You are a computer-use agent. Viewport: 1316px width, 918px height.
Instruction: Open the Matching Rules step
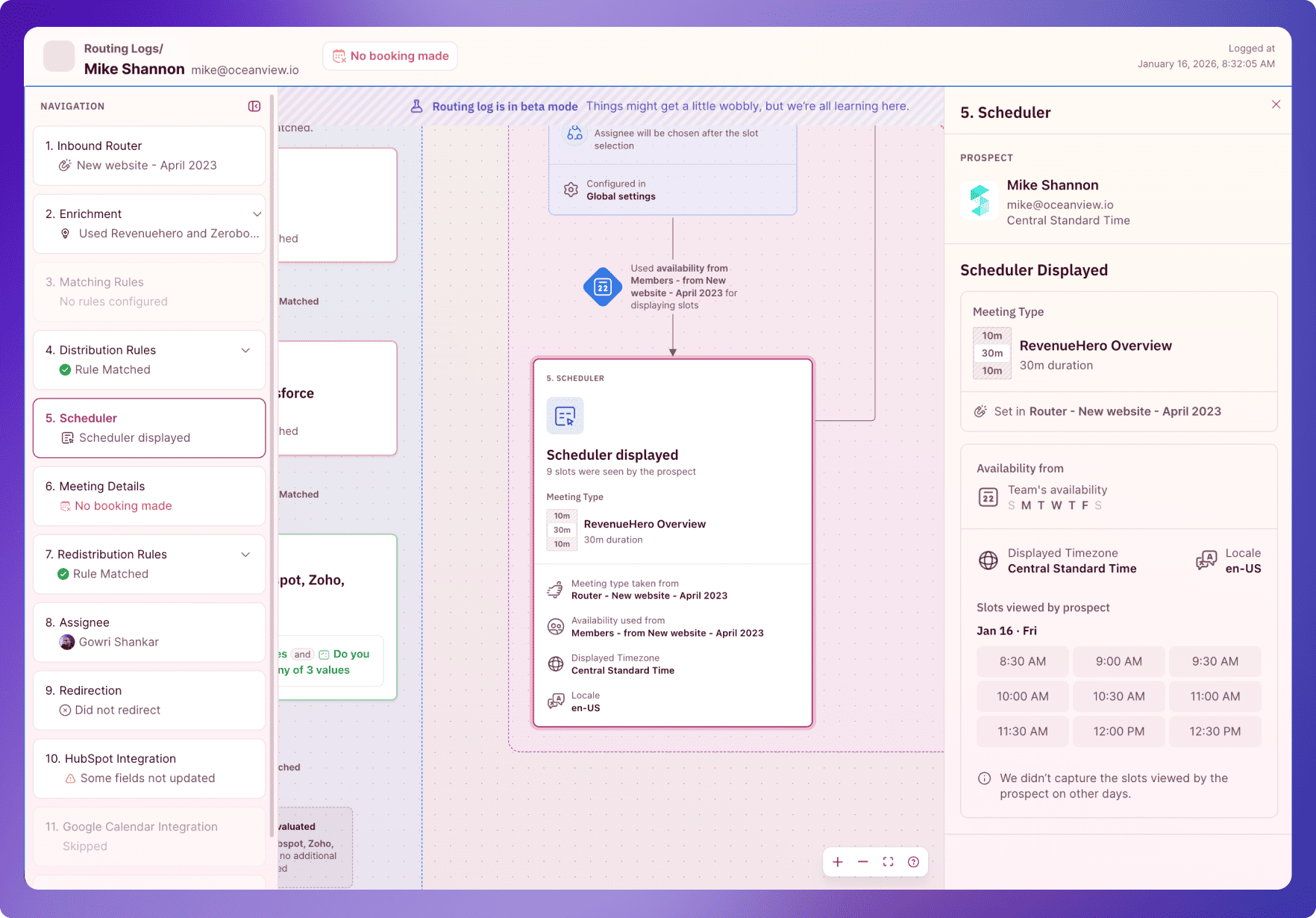pyautogui.click(x=149, y=292)
